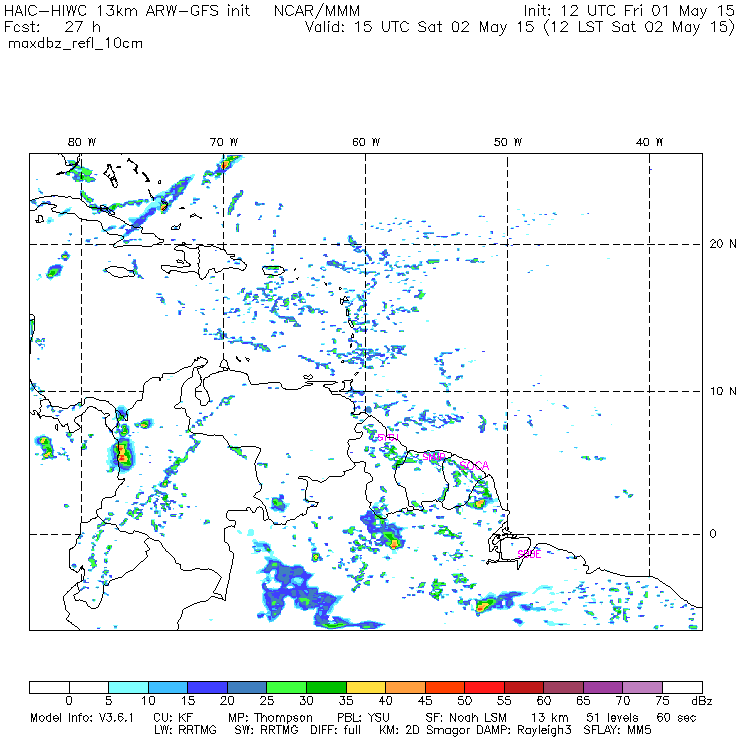Click the '20' tick label on the color bar

pos(227,701)
